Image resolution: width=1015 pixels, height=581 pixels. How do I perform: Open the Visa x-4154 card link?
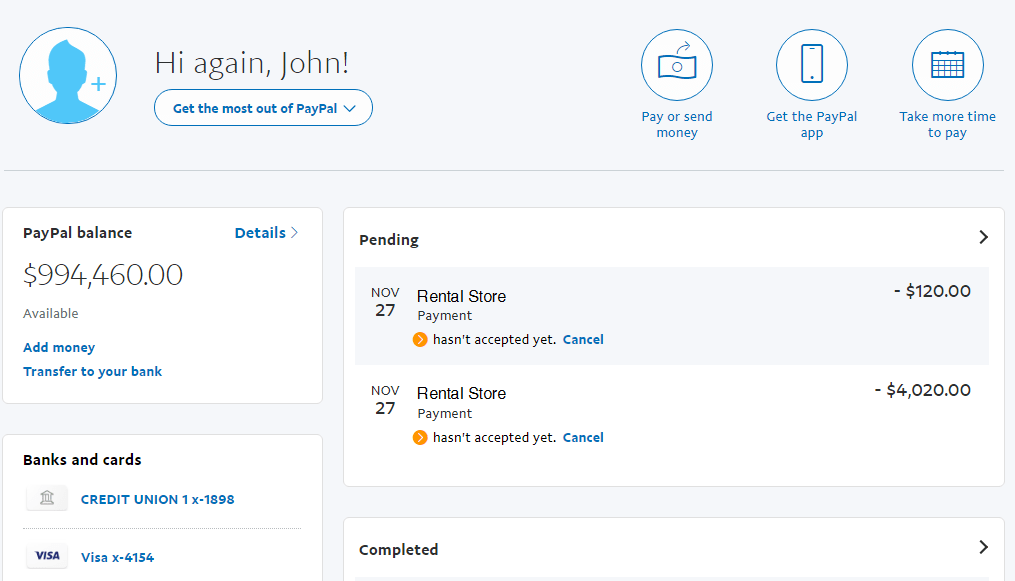point(117,558)
